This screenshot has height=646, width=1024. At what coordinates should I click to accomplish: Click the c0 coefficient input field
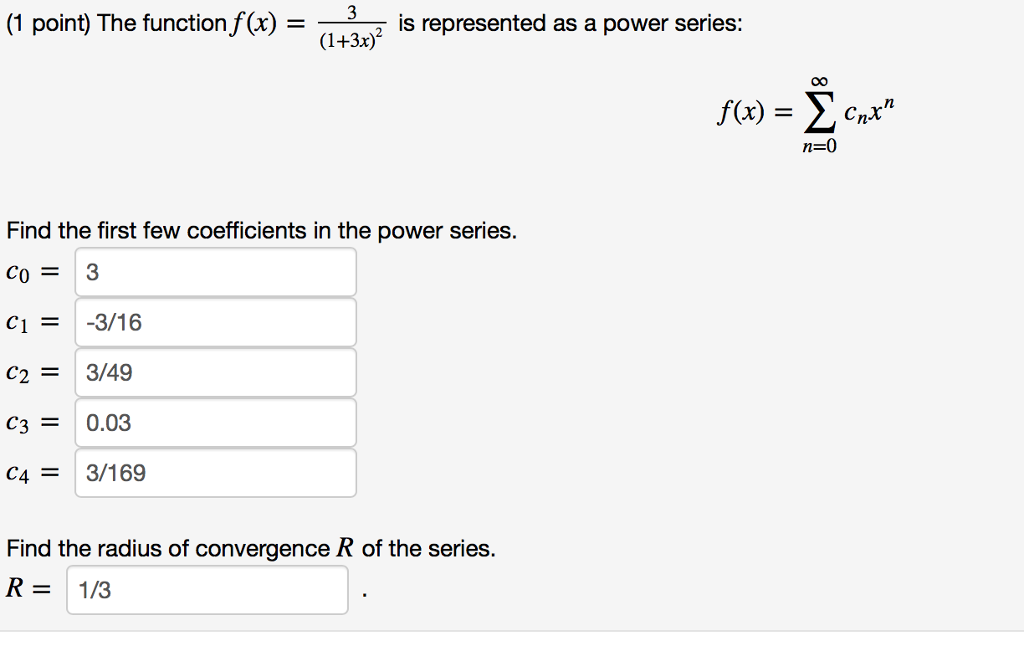(x=215, y=271)
